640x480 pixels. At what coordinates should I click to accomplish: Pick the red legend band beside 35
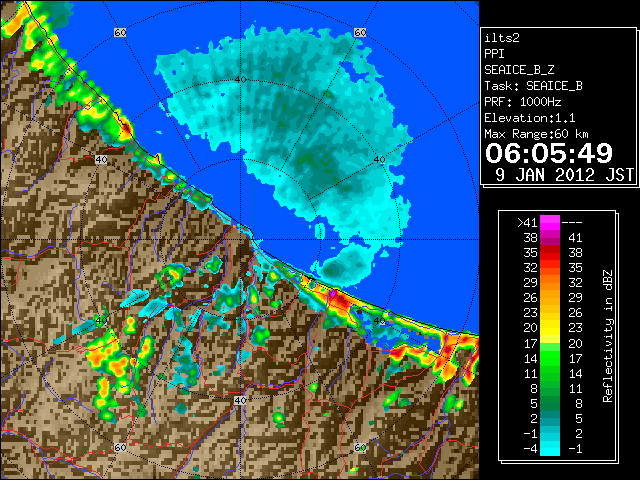tap(550, 253)
